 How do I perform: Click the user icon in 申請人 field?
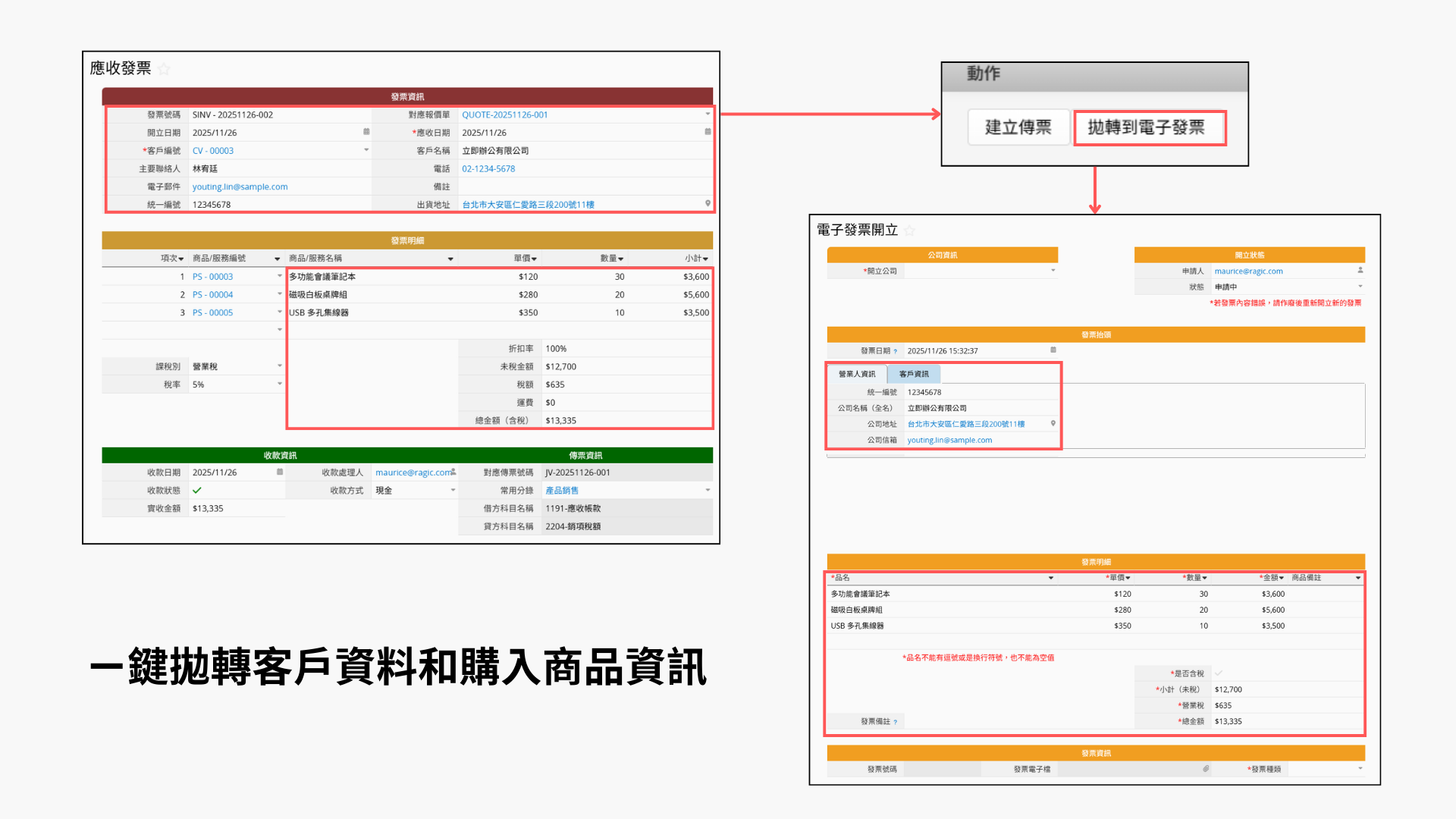tap(1360, 270)
